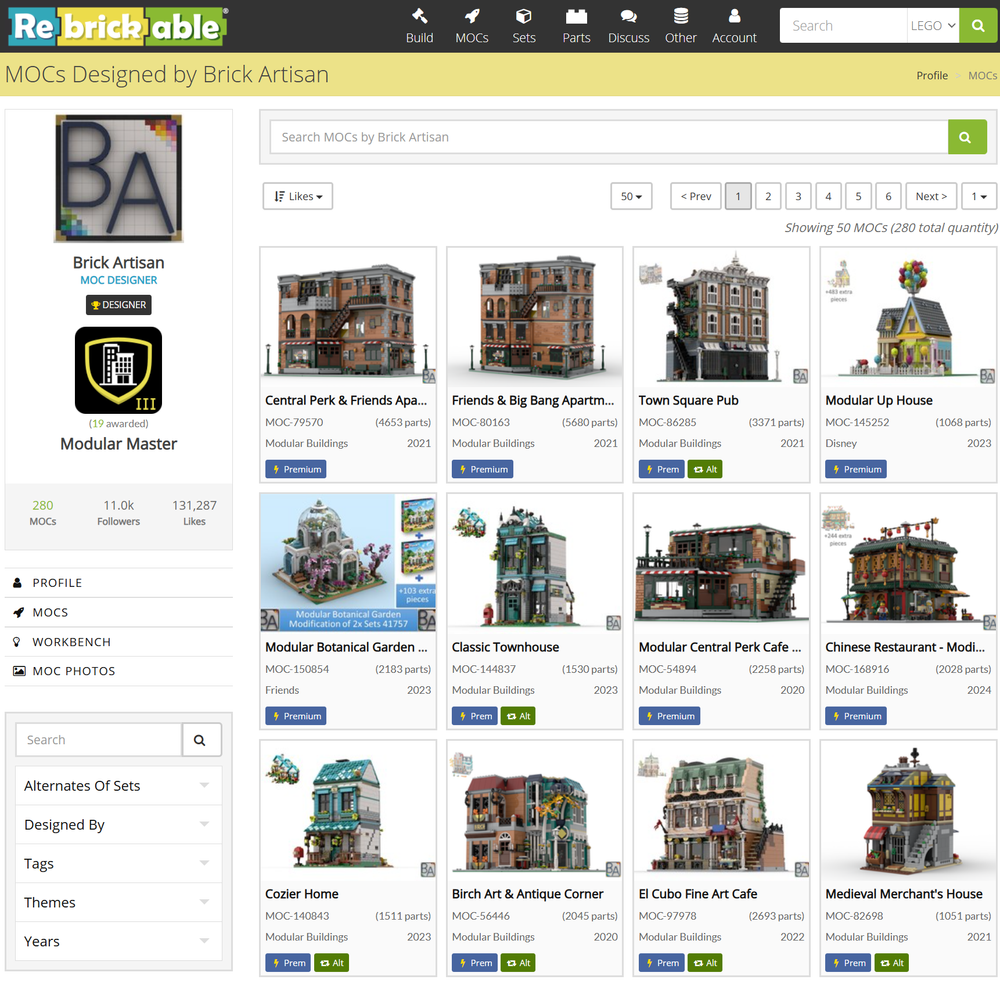Click the Premium tag on Modular Up House
This screenshot has height=981, width=1000.
click(x=856, y=469)
